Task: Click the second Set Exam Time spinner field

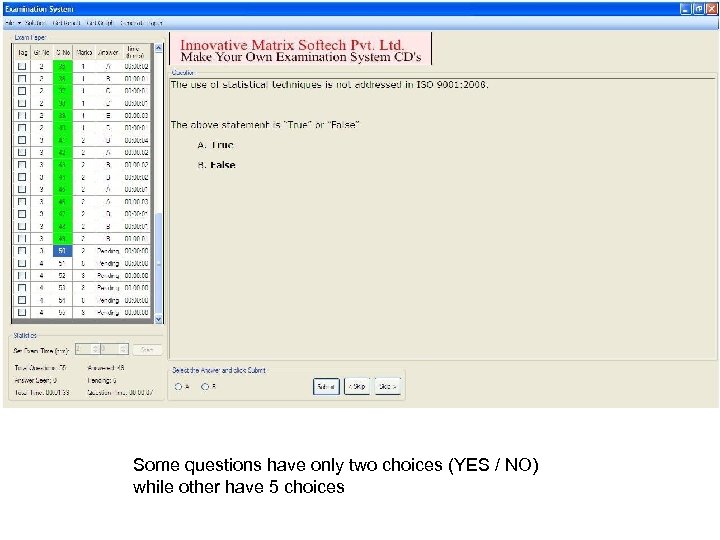Action: [114, 349]
